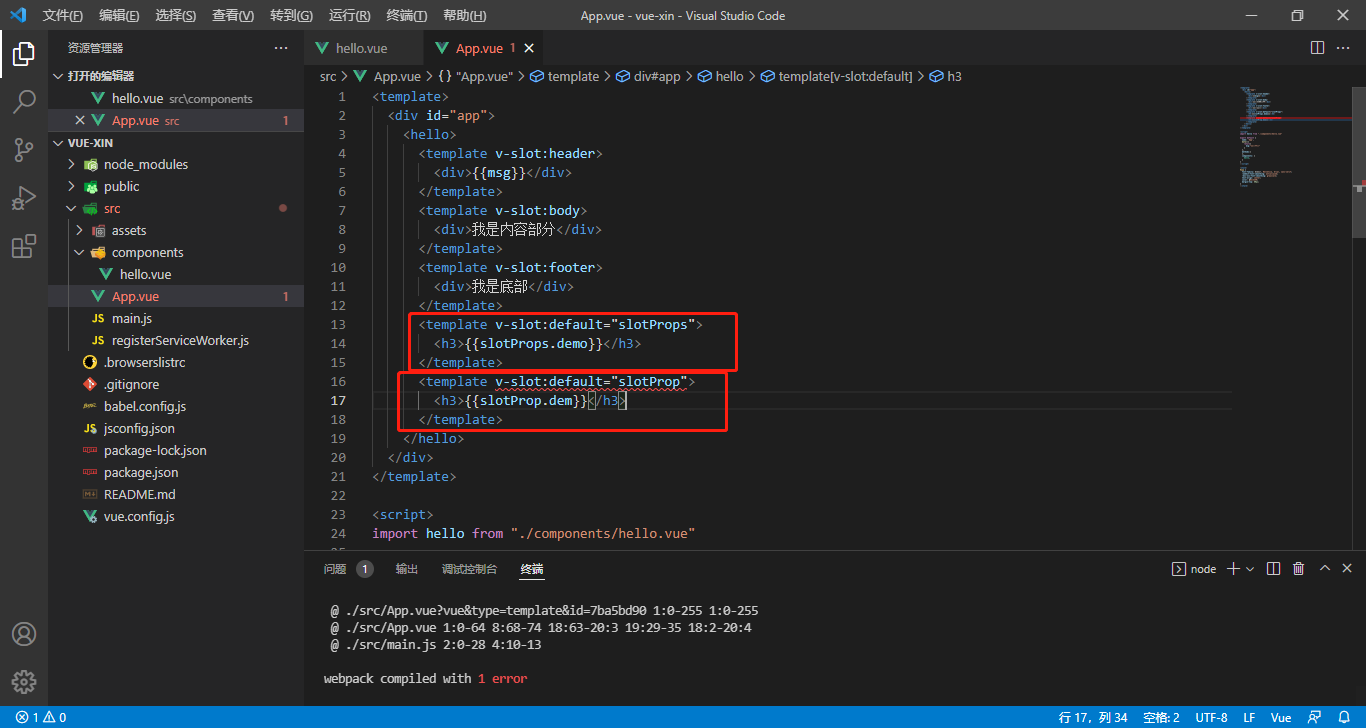Open the 编辑(E) menu
The image size is (1366, 728).
pos(119,15)
